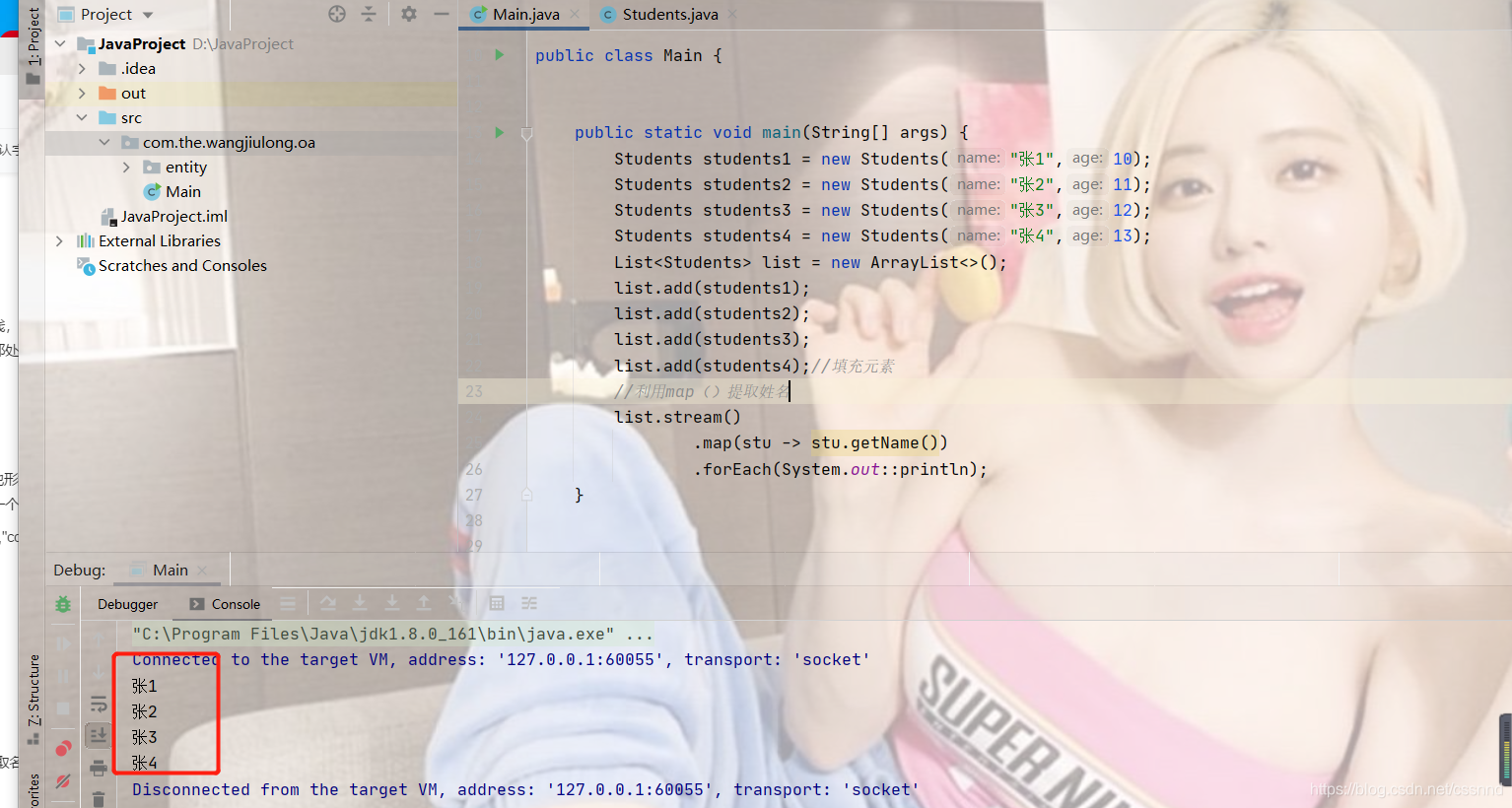Collapse the com.the.wangjiulong.oa package
The image size is (1512, 808).
tap(104, 142)
